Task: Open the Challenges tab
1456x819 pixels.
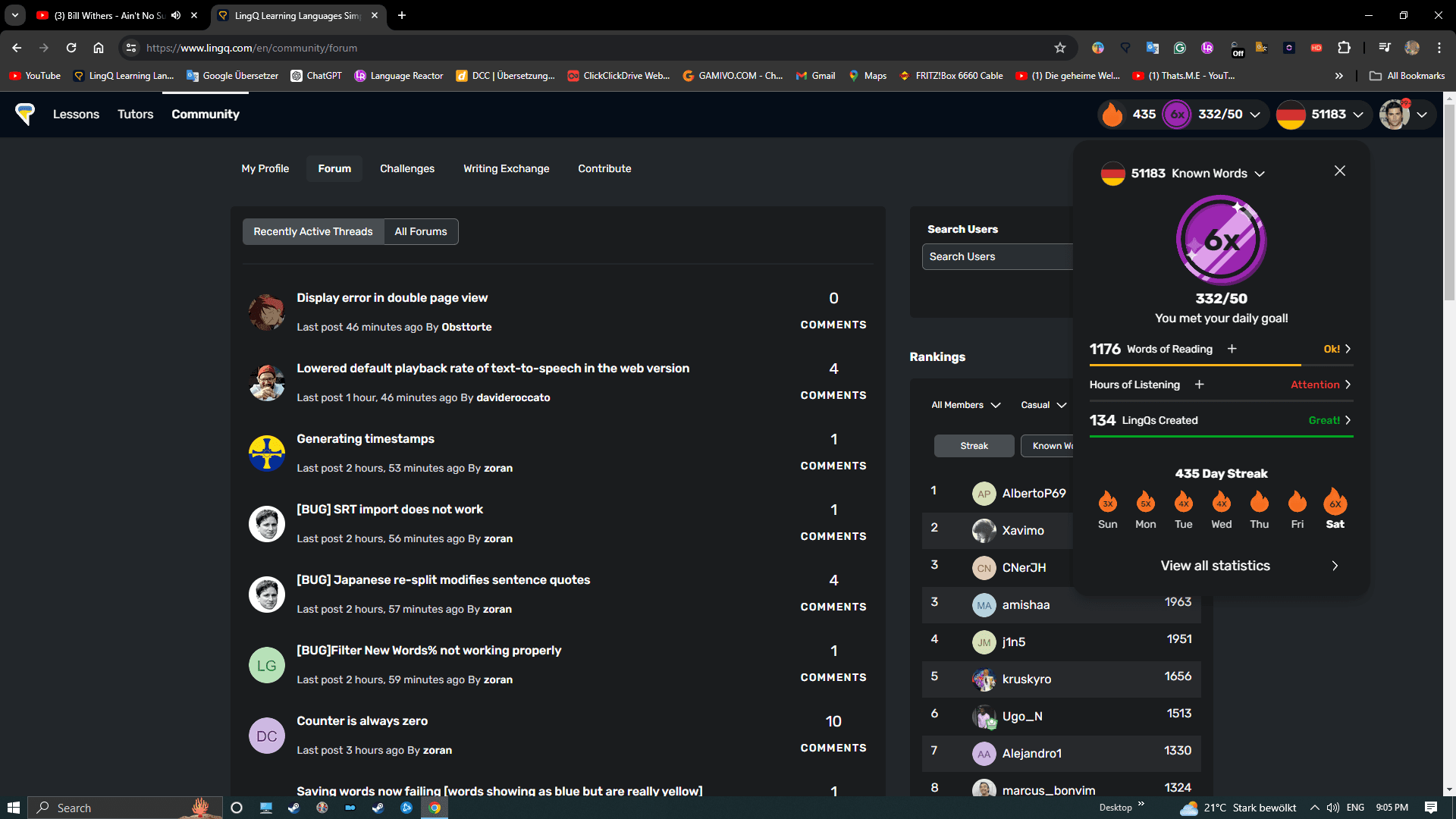Action: pyautogui.click(x=407, y=168)
